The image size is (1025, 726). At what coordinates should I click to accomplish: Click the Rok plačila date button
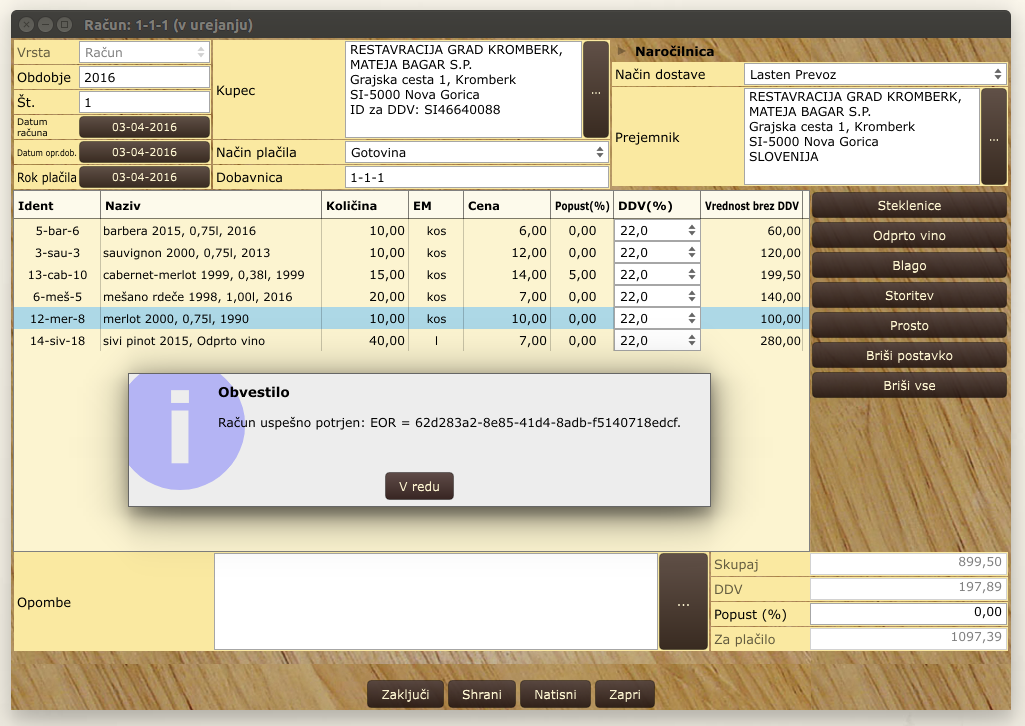click(x=144, y=177)
